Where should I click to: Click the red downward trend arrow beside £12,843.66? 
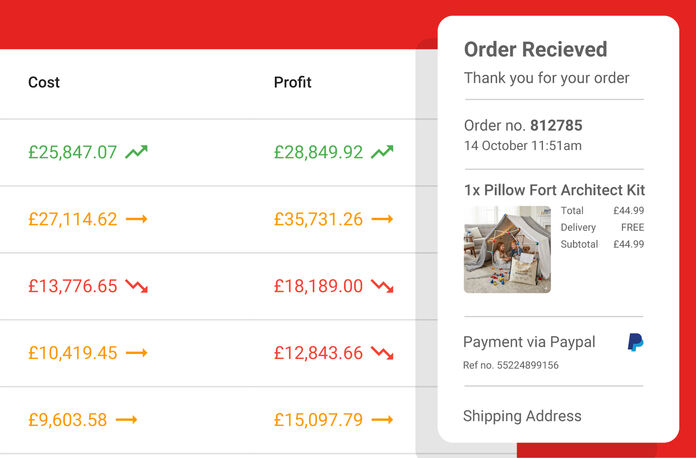tap(382, 353)
